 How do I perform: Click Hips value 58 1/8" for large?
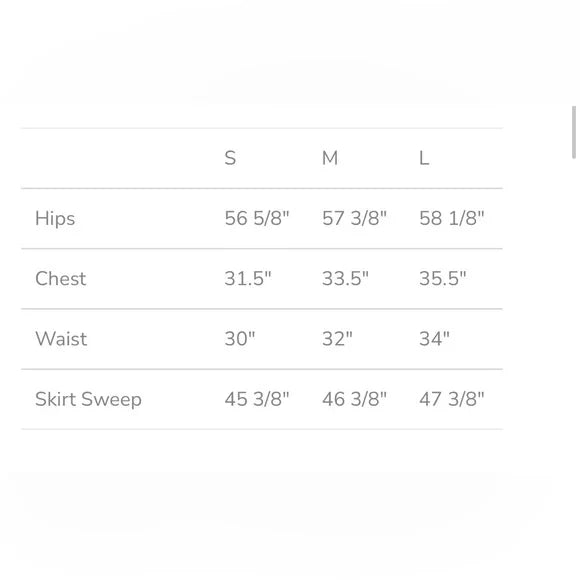click(x=452, y=218)
